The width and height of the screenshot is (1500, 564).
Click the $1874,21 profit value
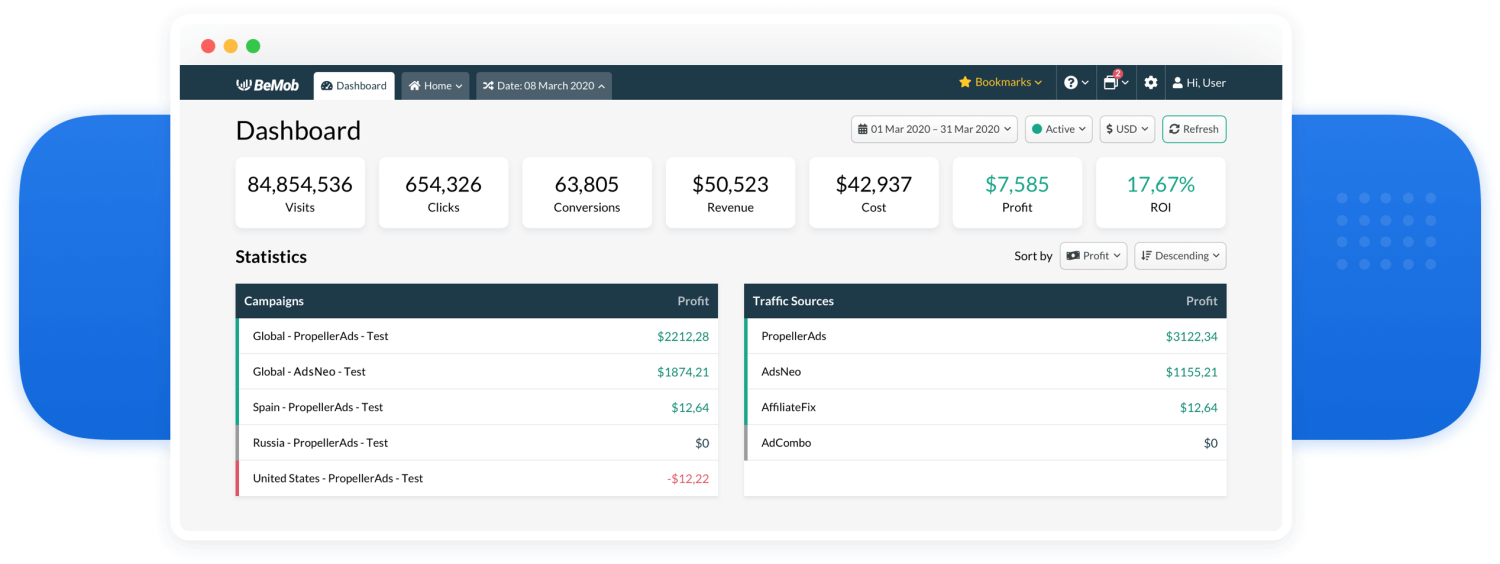(683, 372)
